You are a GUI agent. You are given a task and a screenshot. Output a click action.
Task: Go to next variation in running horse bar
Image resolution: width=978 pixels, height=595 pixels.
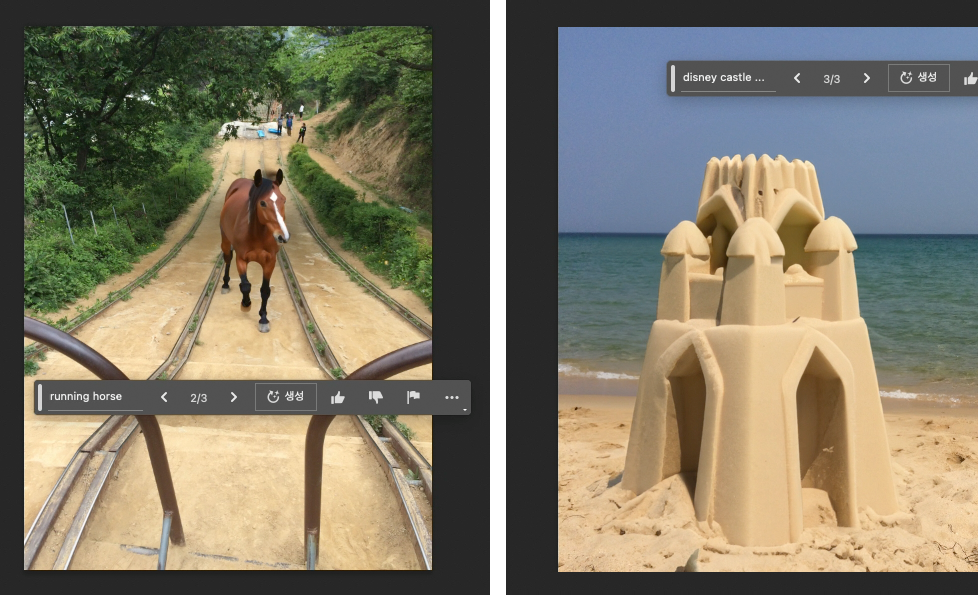[x=233, y=397]
